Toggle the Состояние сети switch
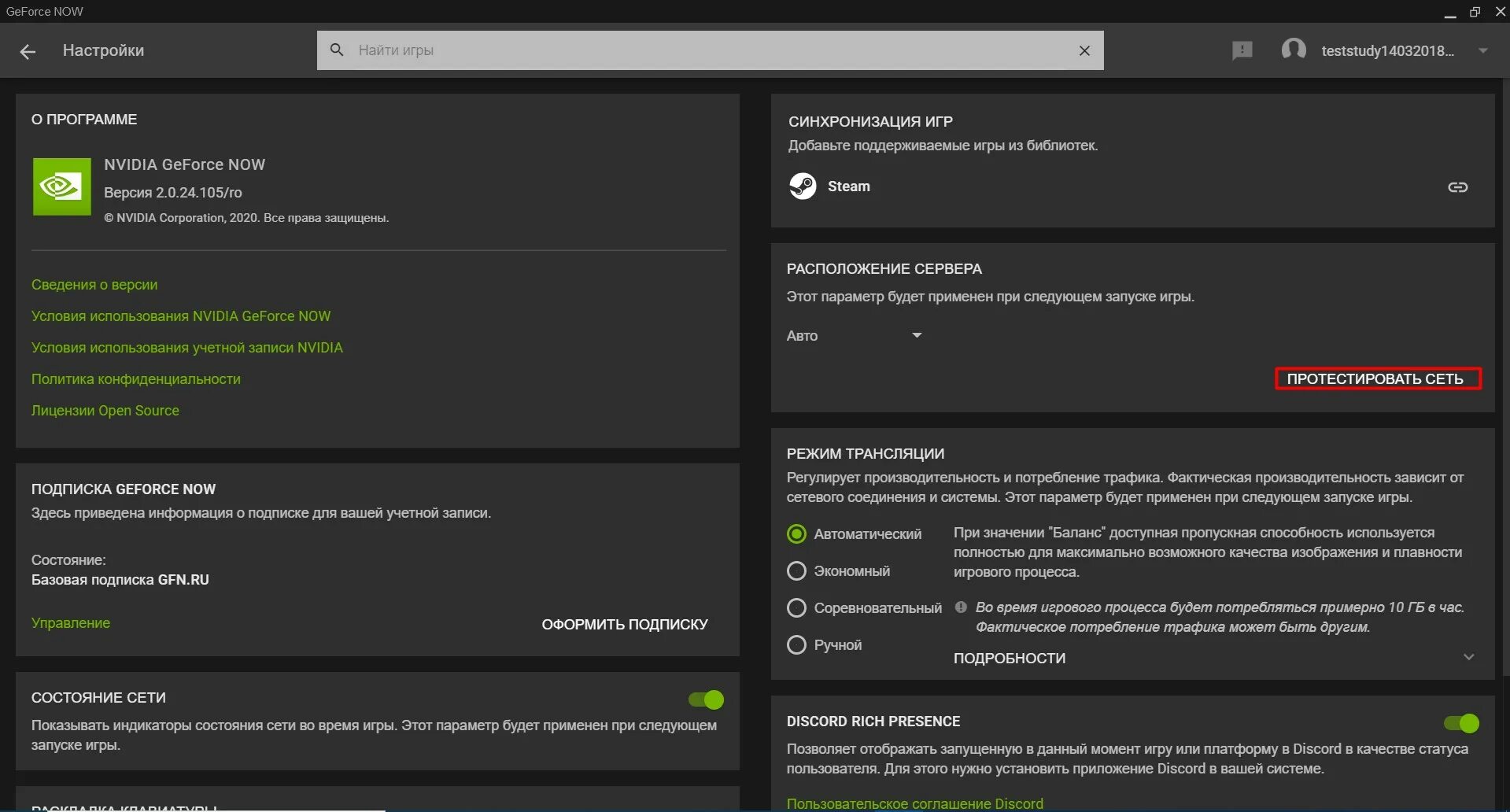The height and width of the screenshot is (812, 1510). pyautogui.click(x=706, y=699)
